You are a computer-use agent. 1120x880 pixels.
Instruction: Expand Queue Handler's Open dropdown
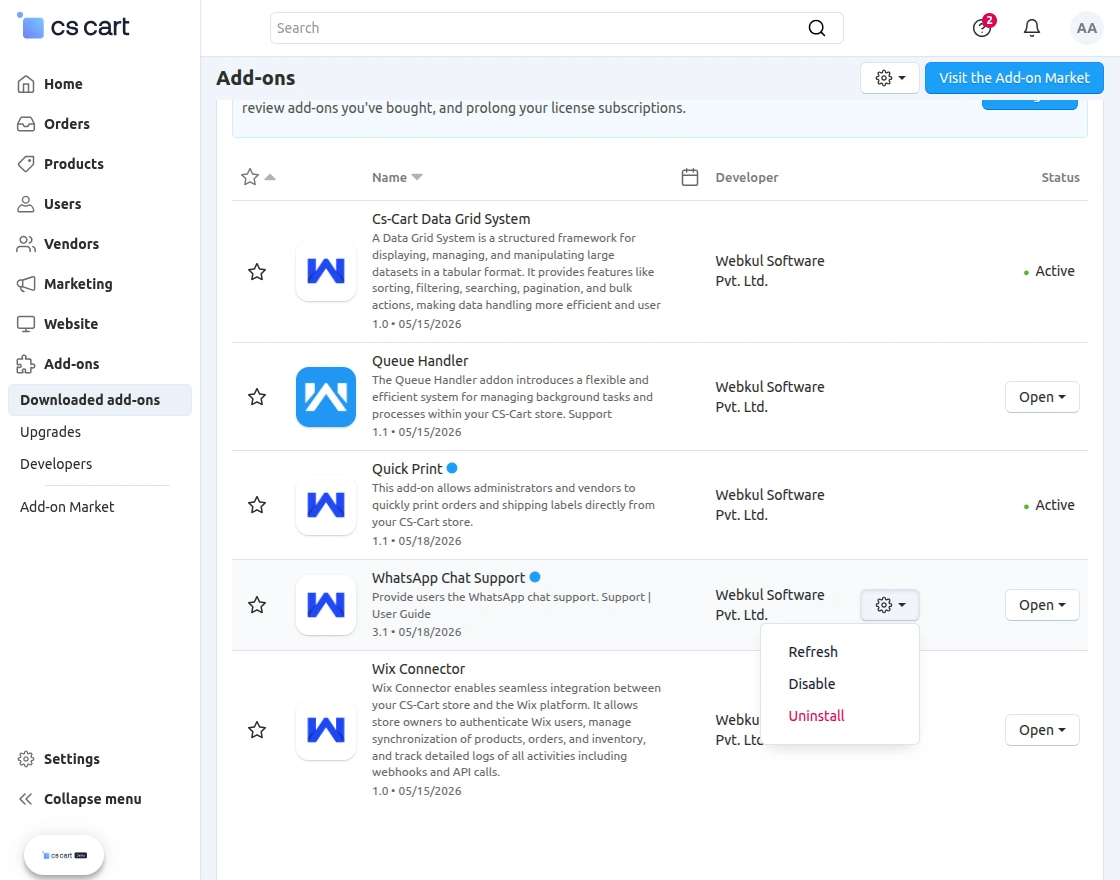click(1042, 397)
